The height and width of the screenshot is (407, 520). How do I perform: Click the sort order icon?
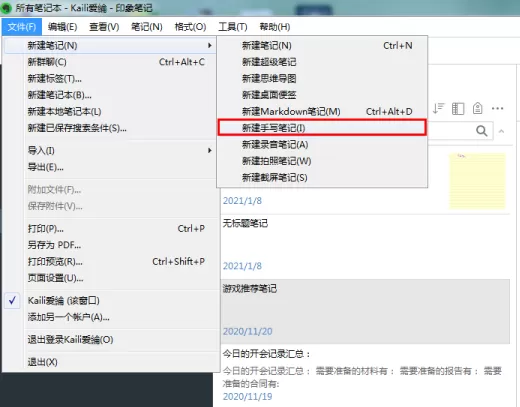[438, 108]
